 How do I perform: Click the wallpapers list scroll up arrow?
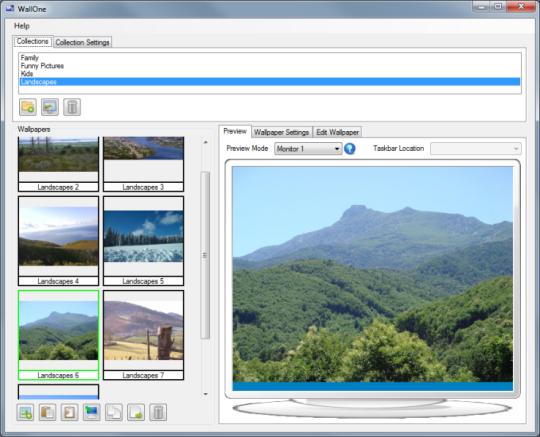pos(206,142)
